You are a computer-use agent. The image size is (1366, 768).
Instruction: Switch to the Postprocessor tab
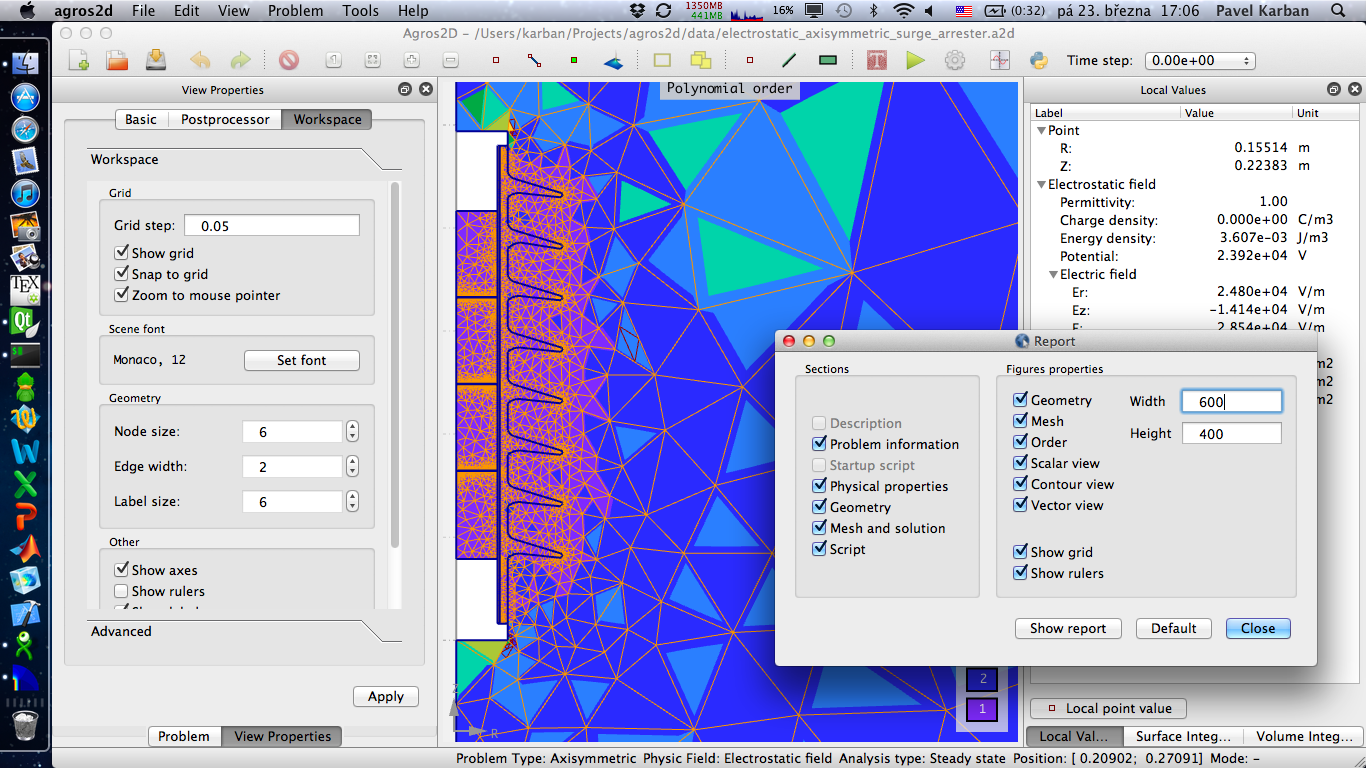225,119
